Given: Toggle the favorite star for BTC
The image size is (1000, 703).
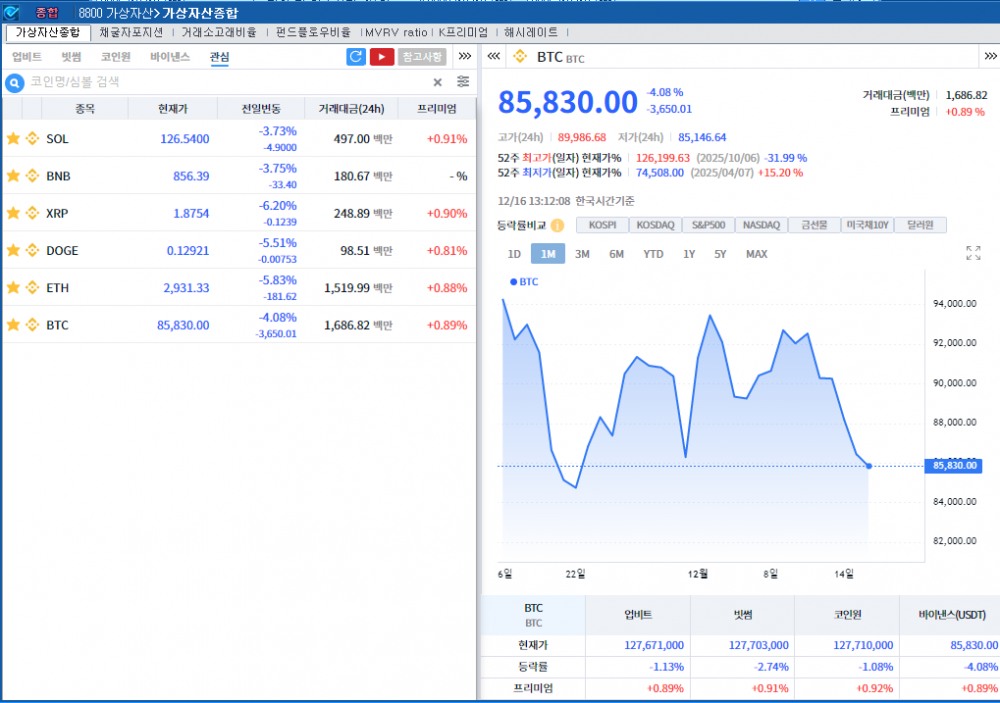Looking at the screenshot, I should (14, 324).
